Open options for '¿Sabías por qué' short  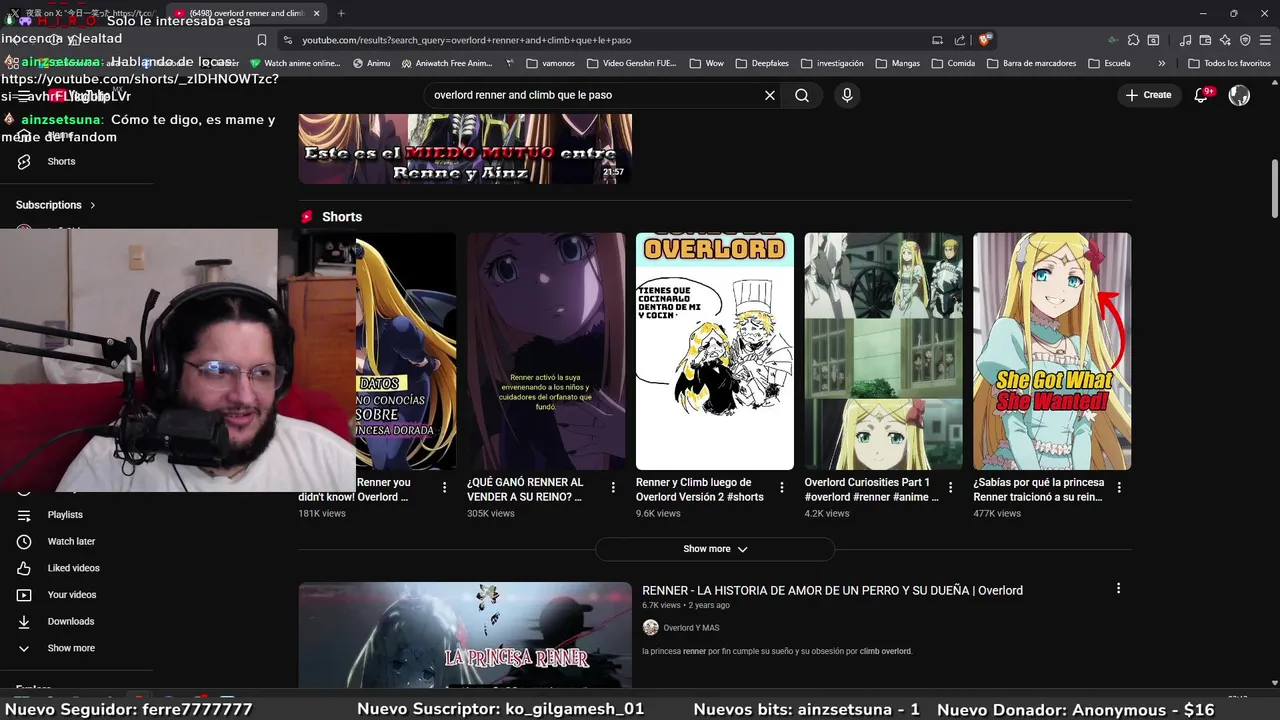point(1119,487)
